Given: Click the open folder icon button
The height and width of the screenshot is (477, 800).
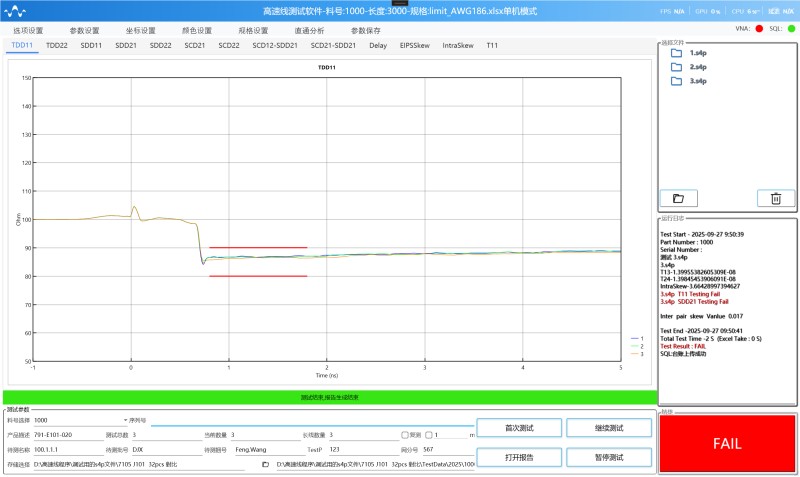Looking at the screenshot, I should coord(685,198).
